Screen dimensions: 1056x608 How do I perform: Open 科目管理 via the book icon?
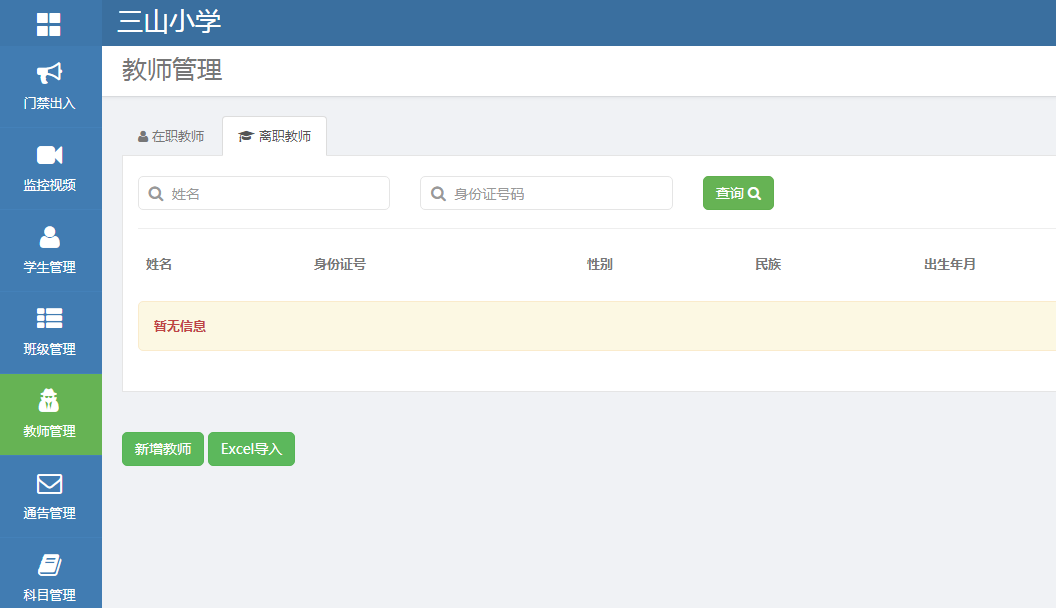(x=50, y=565)
